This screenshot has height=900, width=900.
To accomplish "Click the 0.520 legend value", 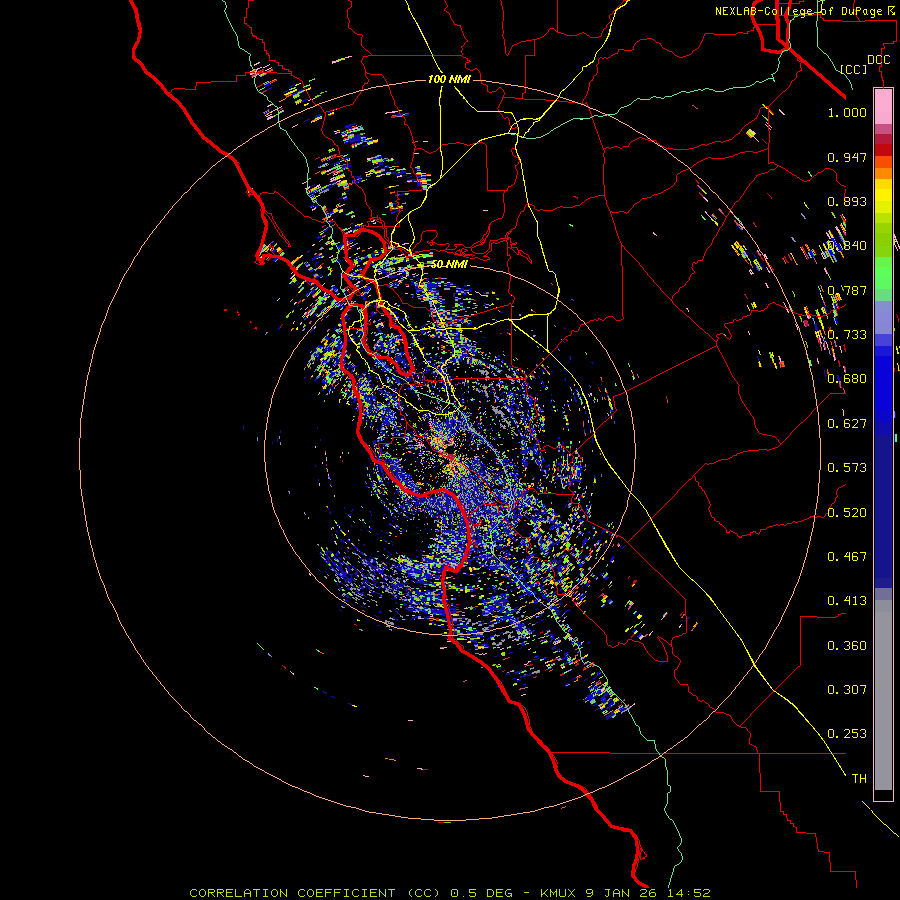I will pyautogui.click(x=847, y=513).
